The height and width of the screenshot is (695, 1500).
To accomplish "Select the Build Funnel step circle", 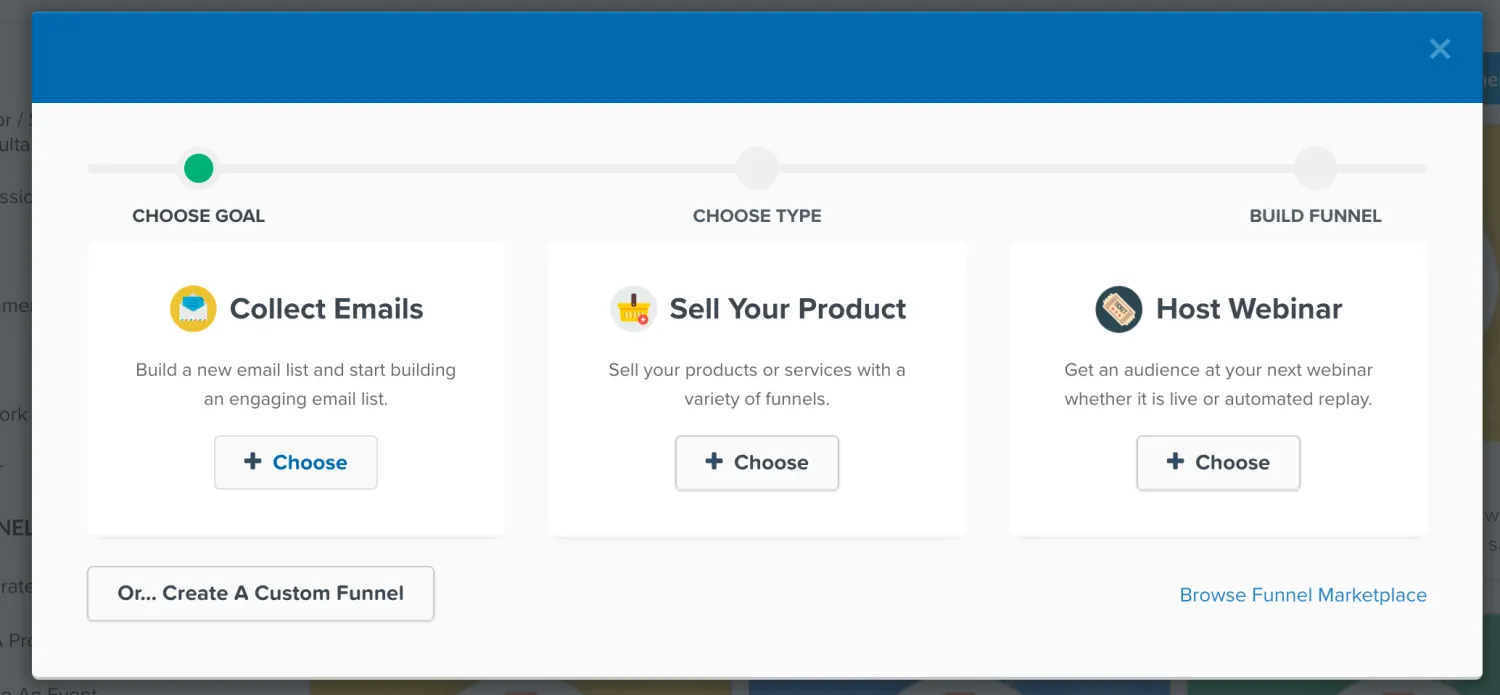I will pos(1315,168).
